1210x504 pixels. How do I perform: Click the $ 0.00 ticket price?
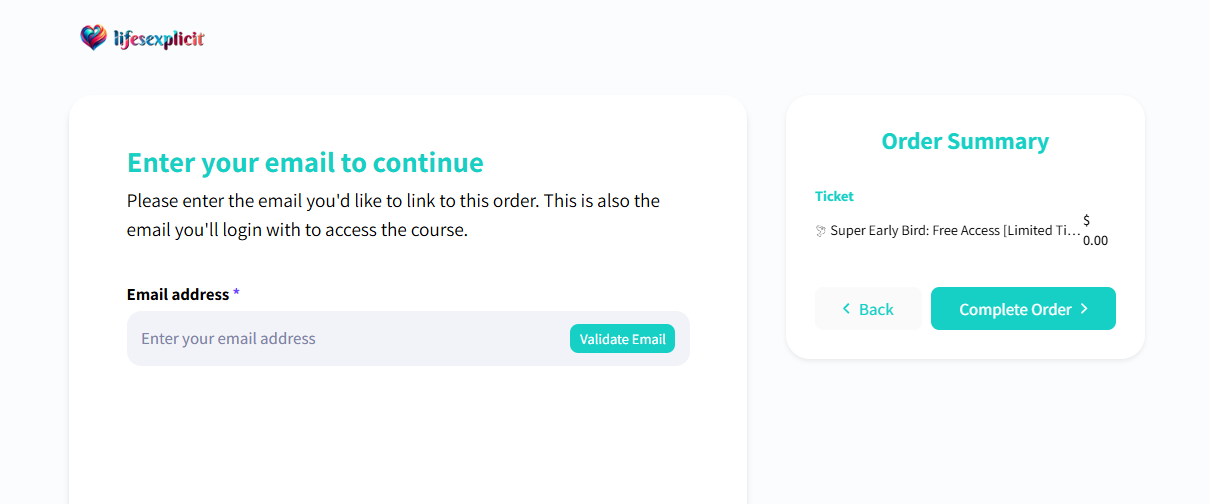(x=1095, y=230)
